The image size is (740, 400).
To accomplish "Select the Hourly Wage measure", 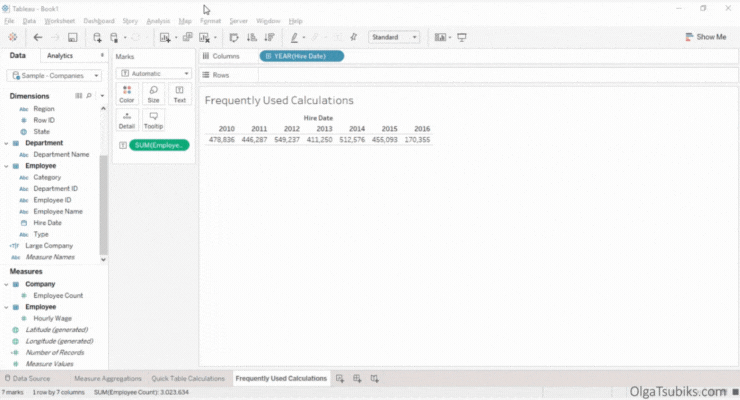I will click(52, 318).
